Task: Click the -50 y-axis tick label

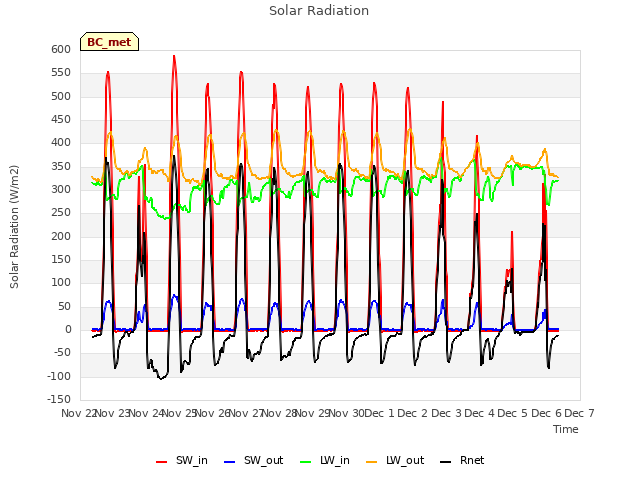Action: pyautogui.click(x=63, y=353)
